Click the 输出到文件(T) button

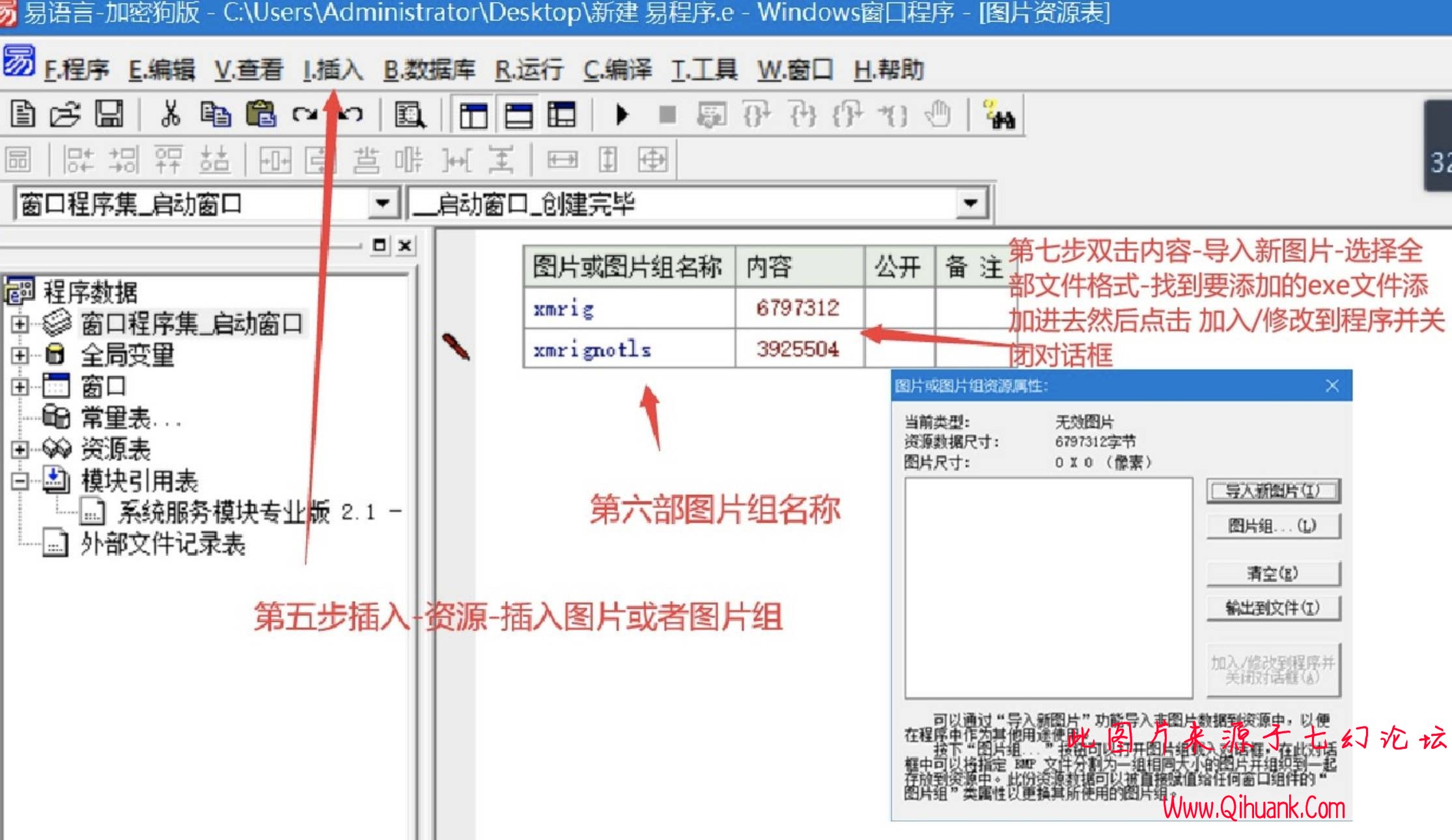point(1273,608)
